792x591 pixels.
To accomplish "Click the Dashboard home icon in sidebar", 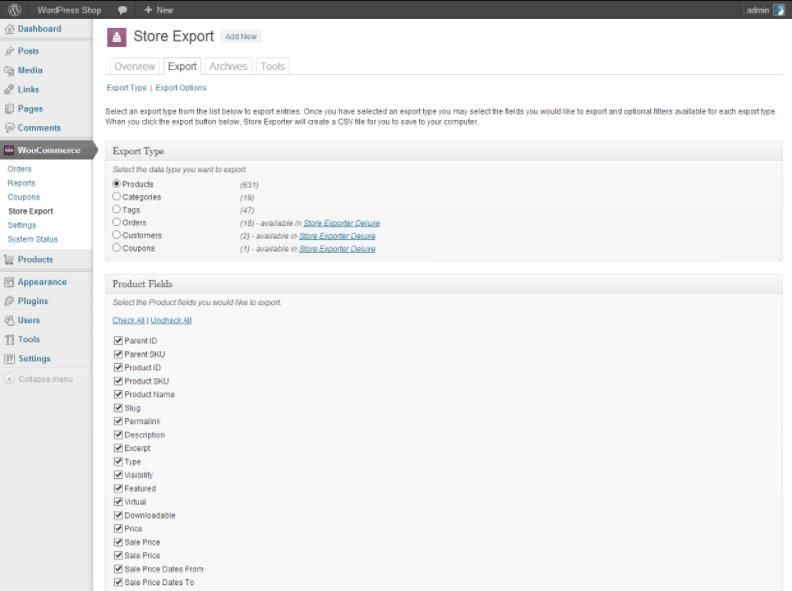I will tap(9, 29).
